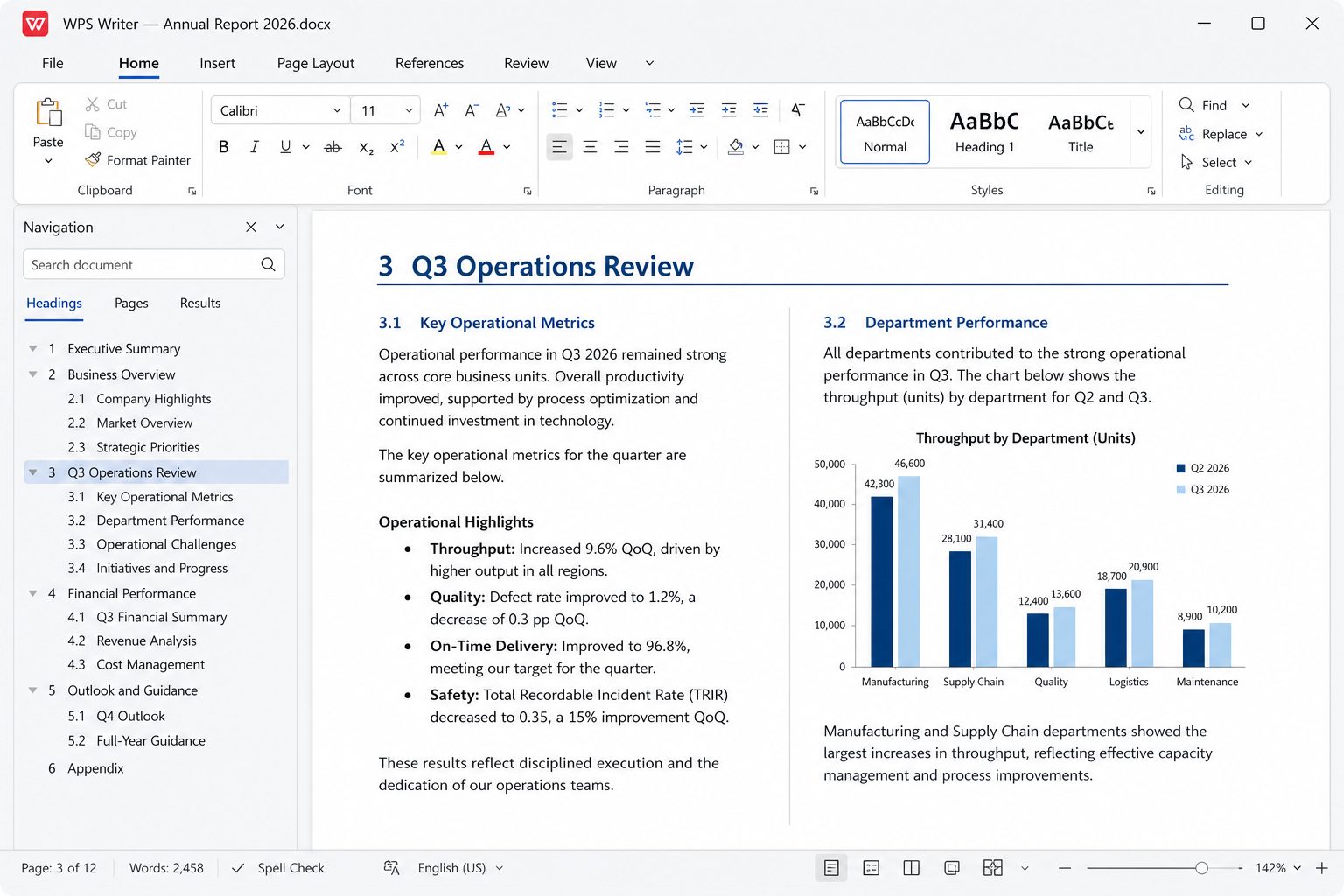Open the font name Calibri dropdown
The image size is (1344, 896).
[x=337, y=110]
